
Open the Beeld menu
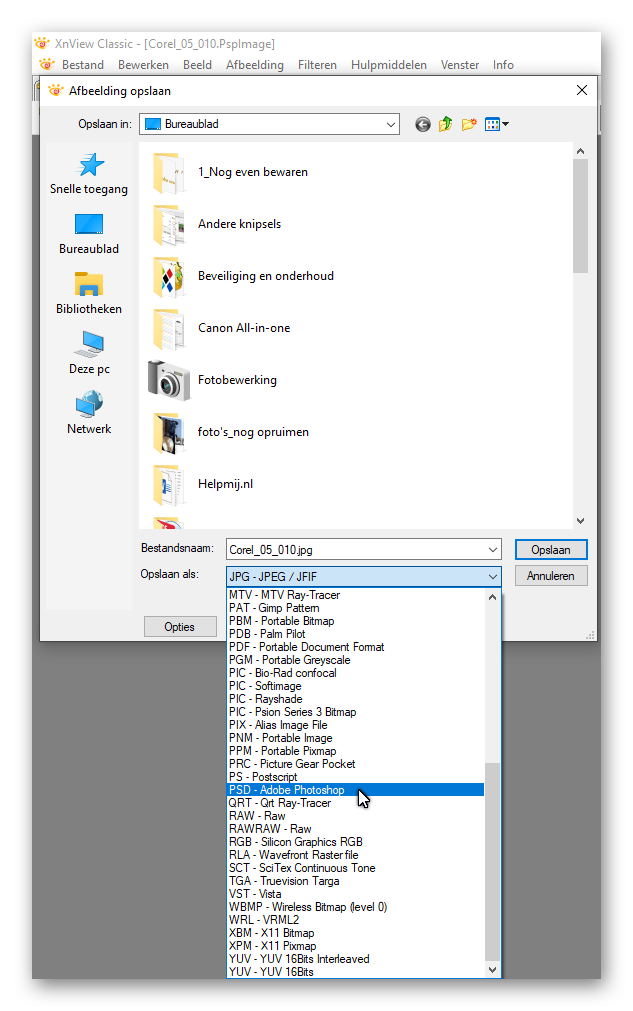point(197,65)
